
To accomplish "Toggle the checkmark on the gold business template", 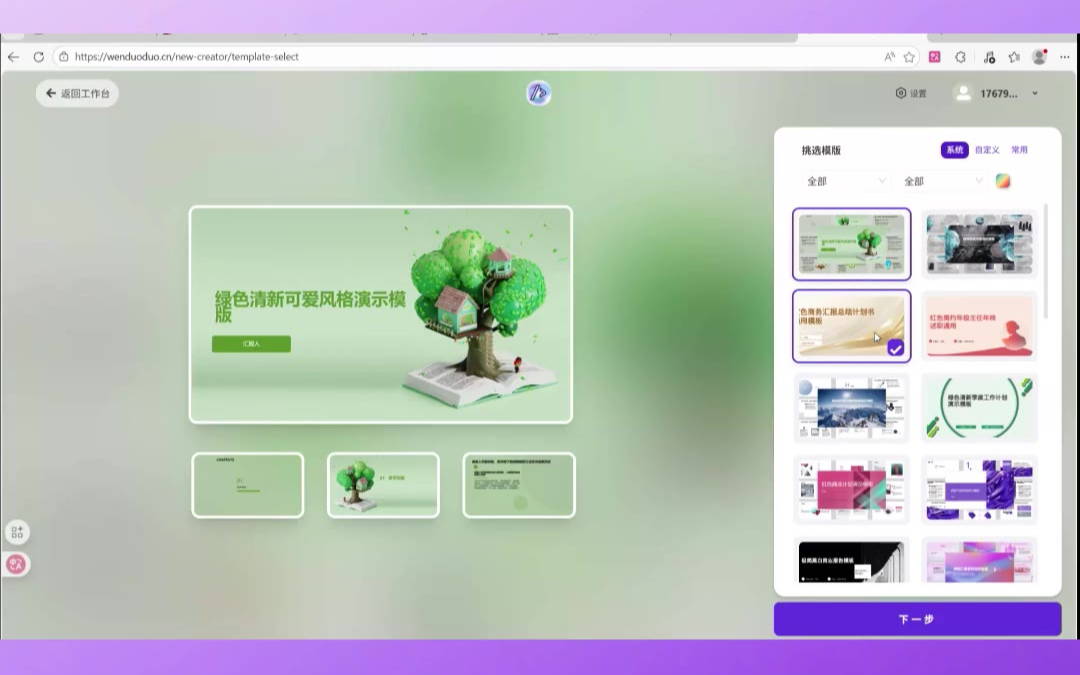I will point(895,348).
